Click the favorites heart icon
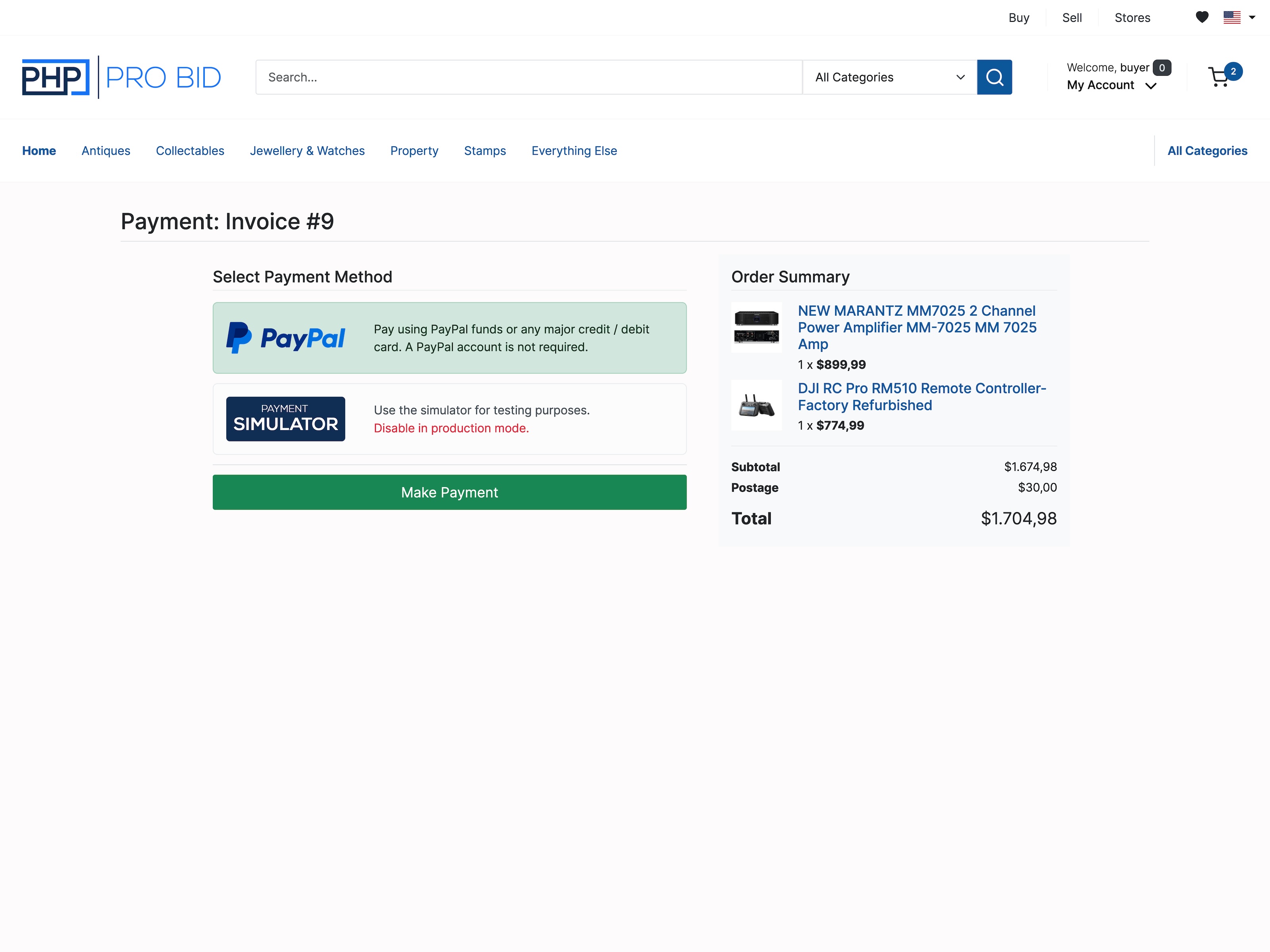This screenshot has height=952, width=1270. tap(1202, 17)
